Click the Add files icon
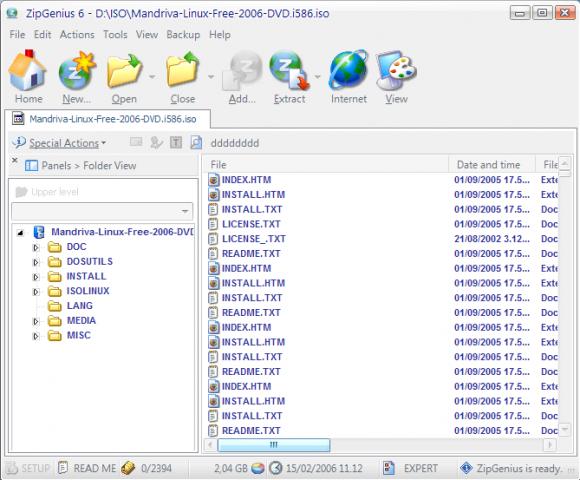Viewport: 580px width, 480px height. (x=242, y=71)
